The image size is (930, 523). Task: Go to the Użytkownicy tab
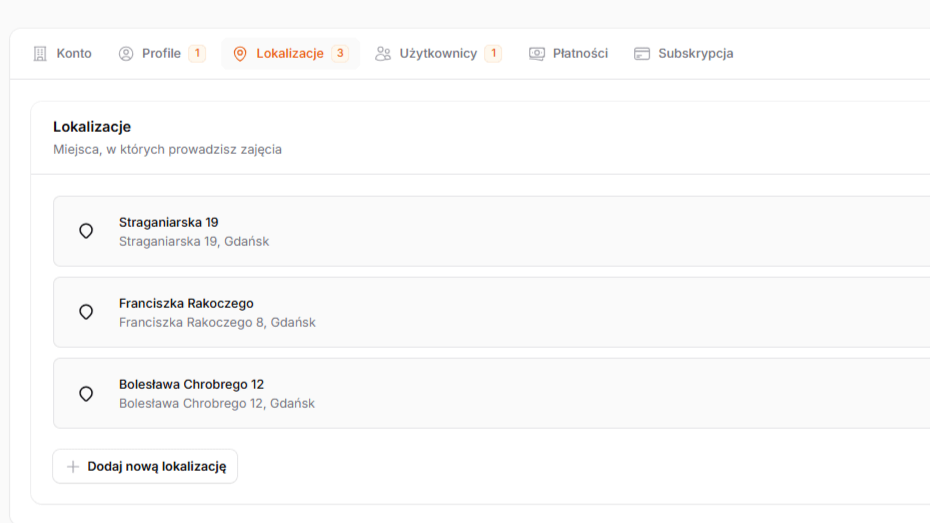438,54
